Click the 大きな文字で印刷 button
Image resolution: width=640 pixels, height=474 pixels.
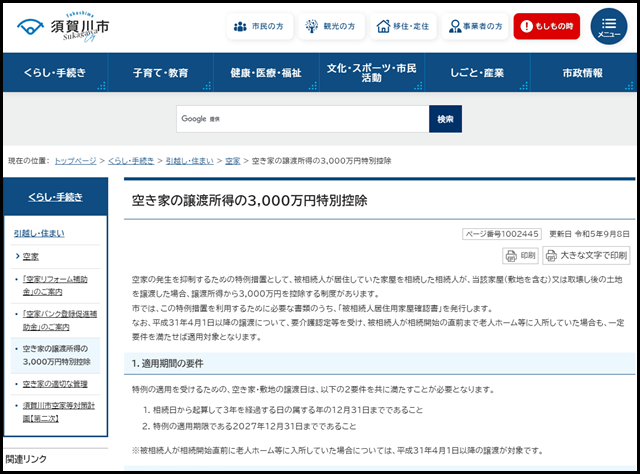coord(586,256)
